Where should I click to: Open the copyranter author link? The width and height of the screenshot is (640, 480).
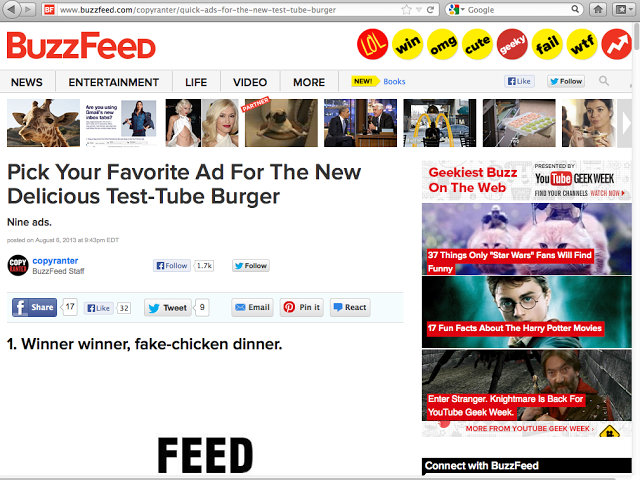coord(55,260)
